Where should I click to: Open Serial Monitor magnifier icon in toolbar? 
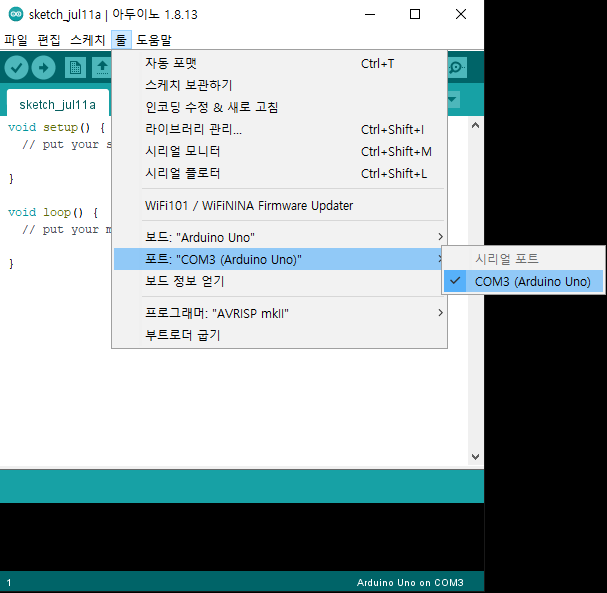coord(457,68)
